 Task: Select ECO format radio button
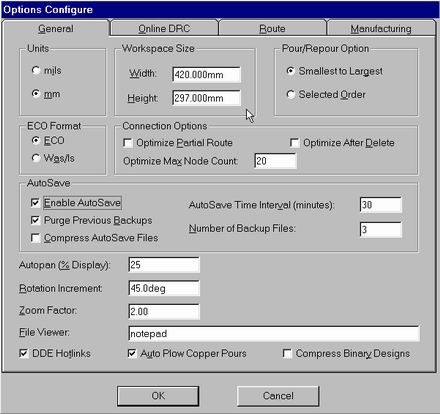click(x=36, y=140)
